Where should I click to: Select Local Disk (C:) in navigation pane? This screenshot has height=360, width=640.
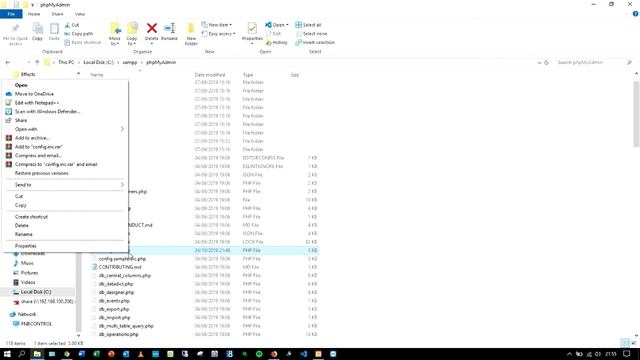pyautogui.click(x=36, y=292)
